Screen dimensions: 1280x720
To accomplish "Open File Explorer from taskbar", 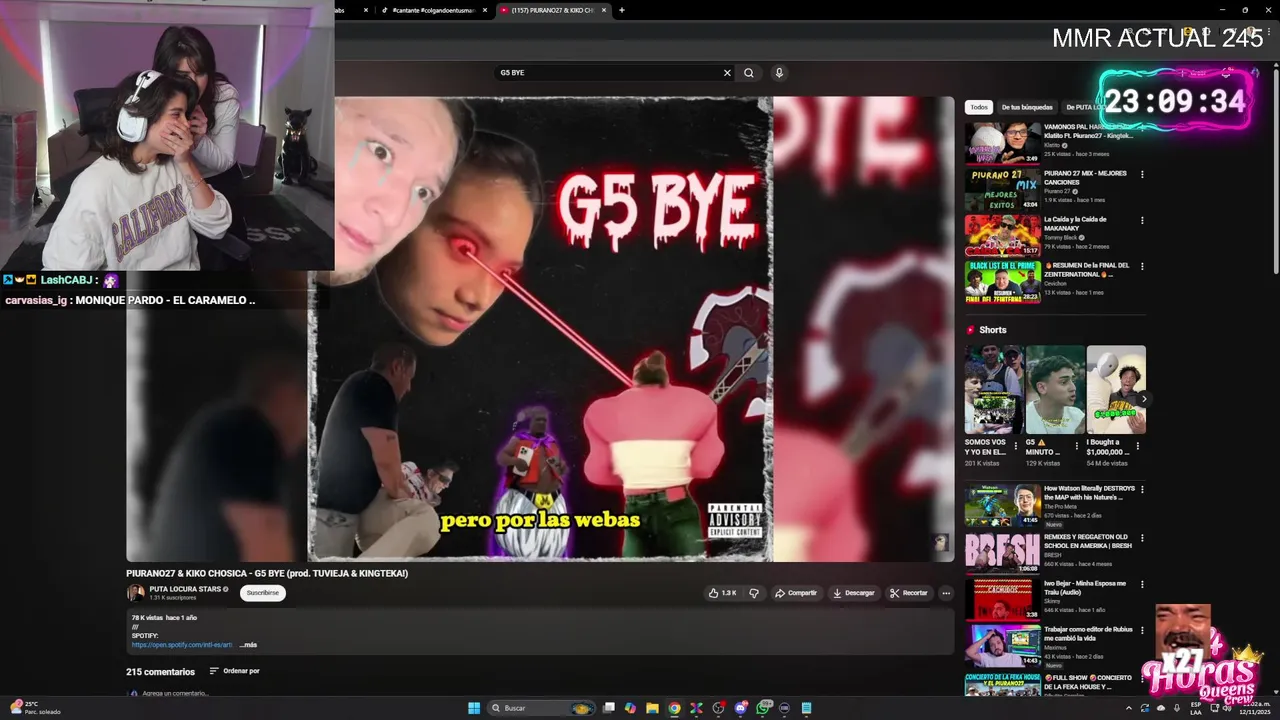I will tap(652, 708).
